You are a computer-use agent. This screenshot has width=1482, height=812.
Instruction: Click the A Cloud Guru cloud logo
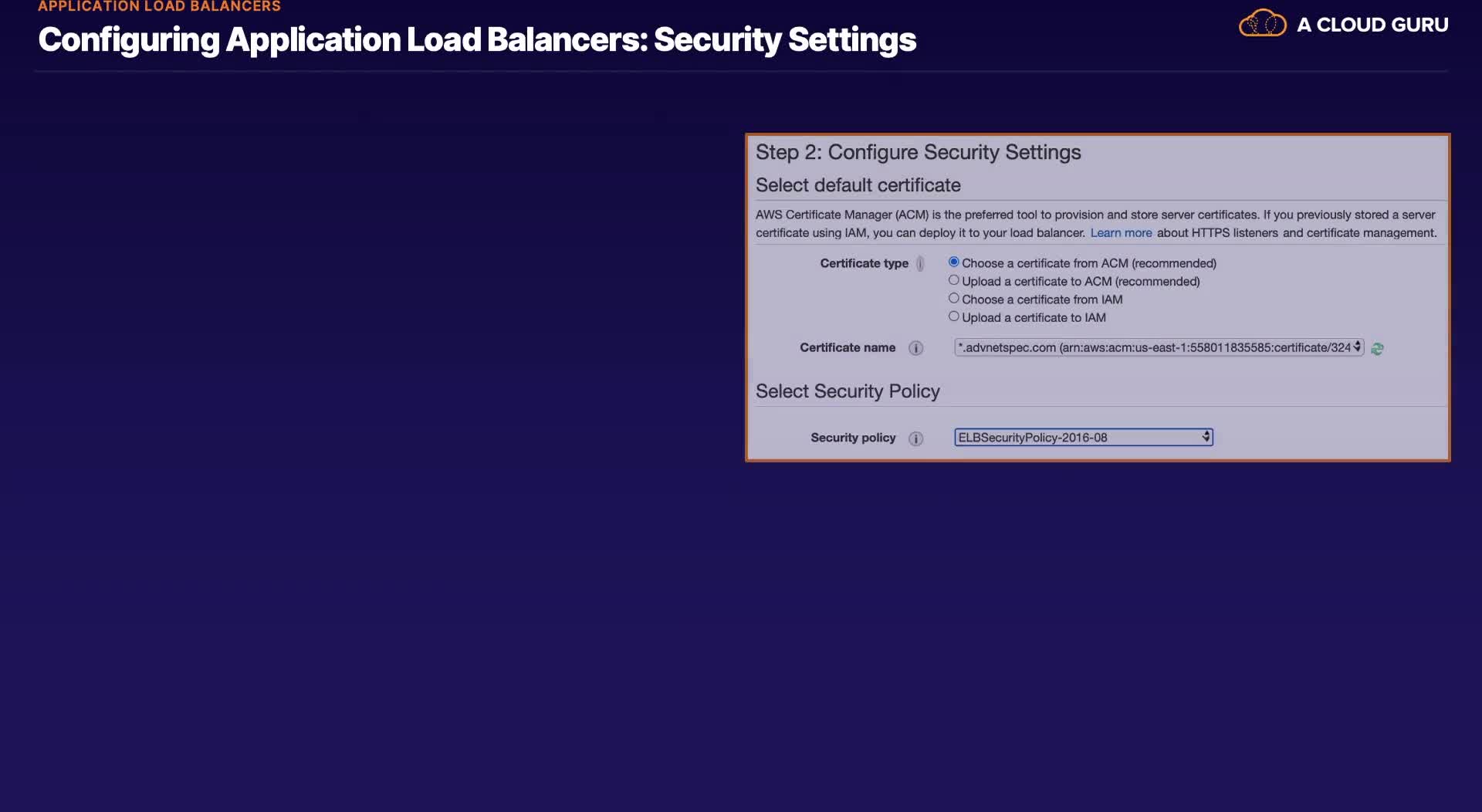pyautogui.click(x=1262, y=24)
